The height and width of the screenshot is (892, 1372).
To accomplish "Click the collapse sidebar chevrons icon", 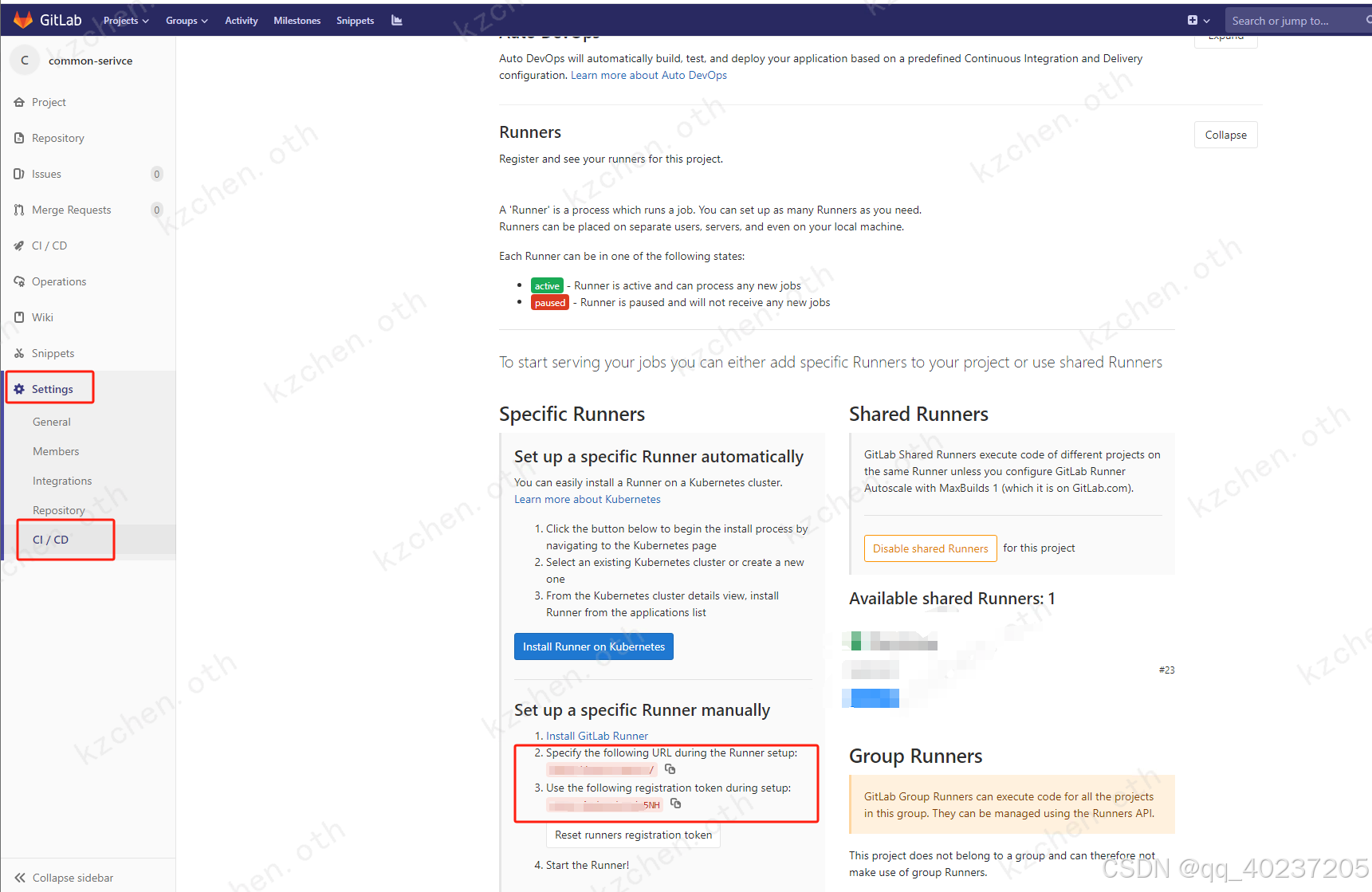I will click(20, 878).
